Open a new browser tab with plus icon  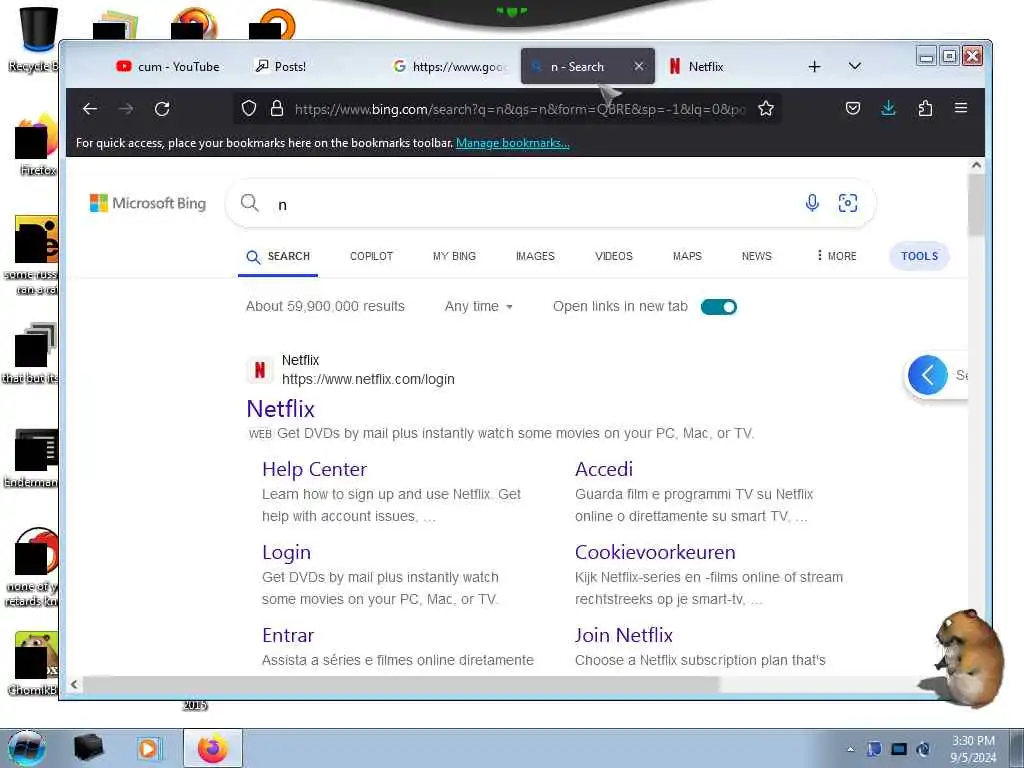814,67
